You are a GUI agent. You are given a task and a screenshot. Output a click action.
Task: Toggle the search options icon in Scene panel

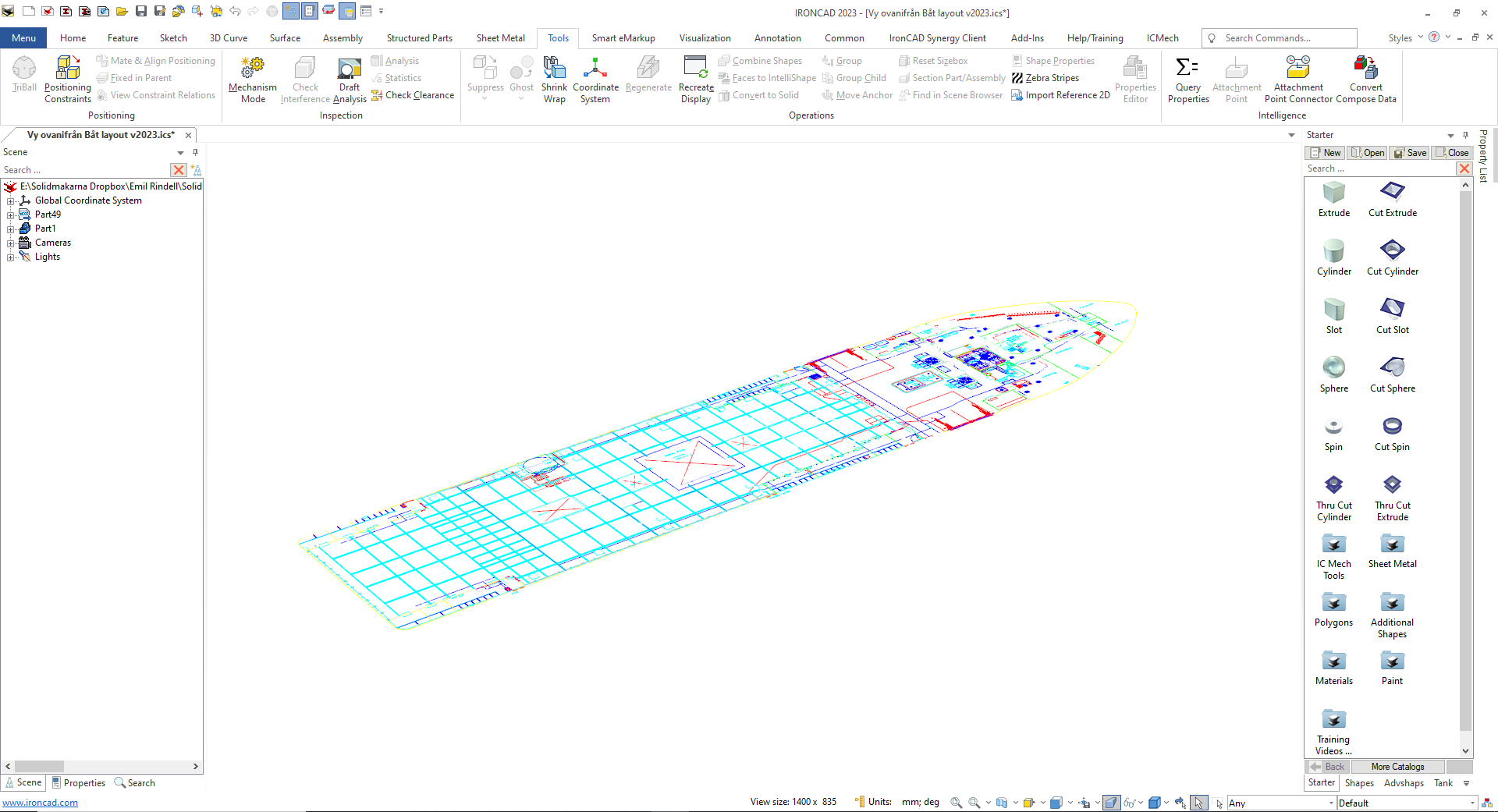click(x=196, y=170)
